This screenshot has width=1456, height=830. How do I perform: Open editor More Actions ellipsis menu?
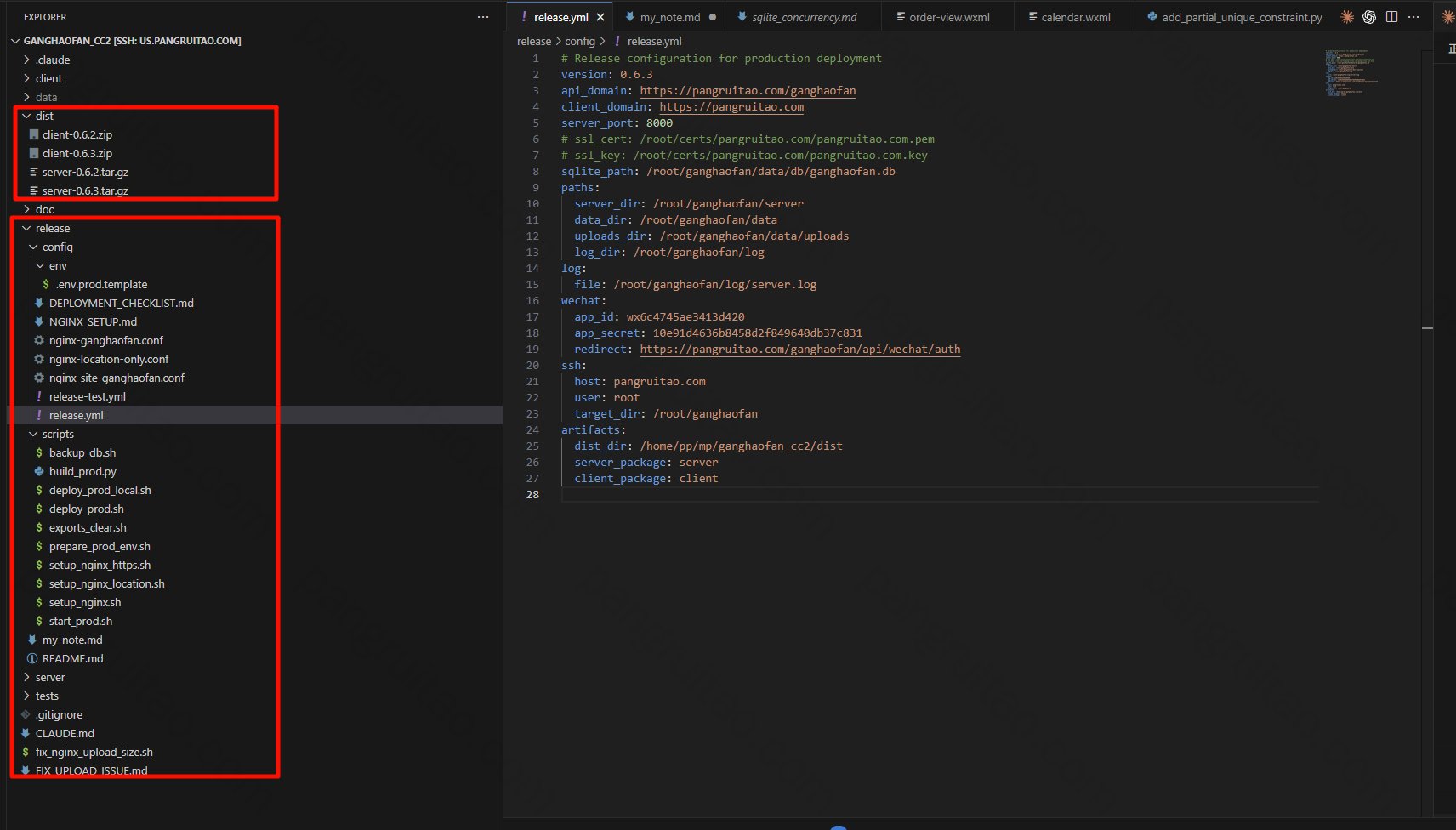pyautogui.click(x=1413, y=17)
